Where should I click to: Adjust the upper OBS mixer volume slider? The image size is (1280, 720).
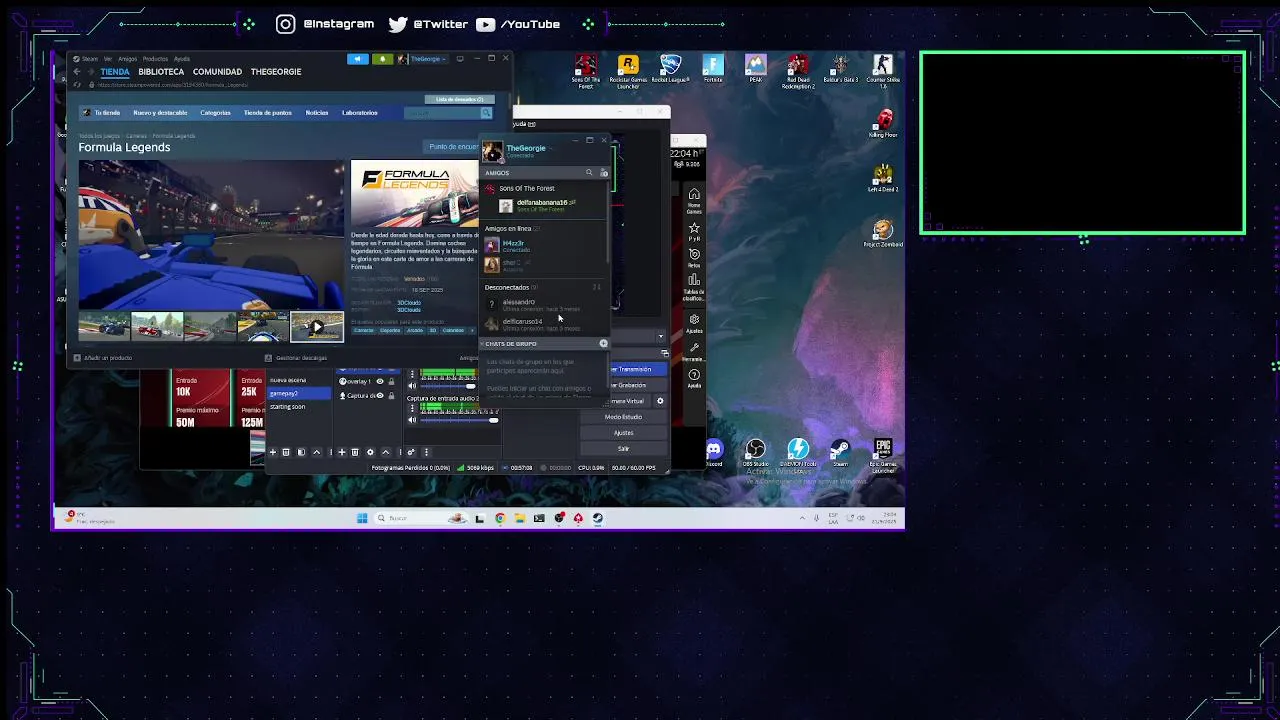coord(449,386)
